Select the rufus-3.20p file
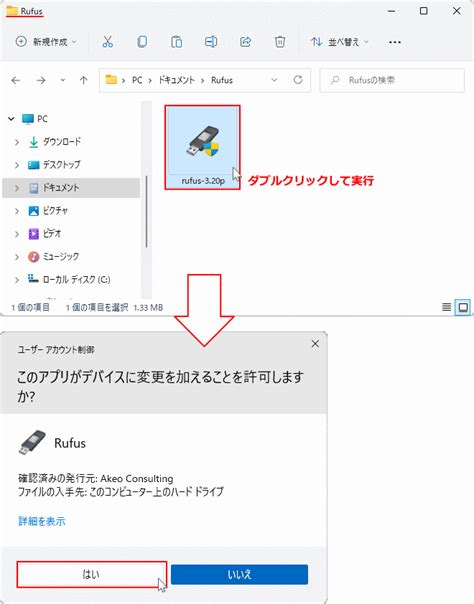Viewport: 474px width, 604px height. [x=203, y=147]
